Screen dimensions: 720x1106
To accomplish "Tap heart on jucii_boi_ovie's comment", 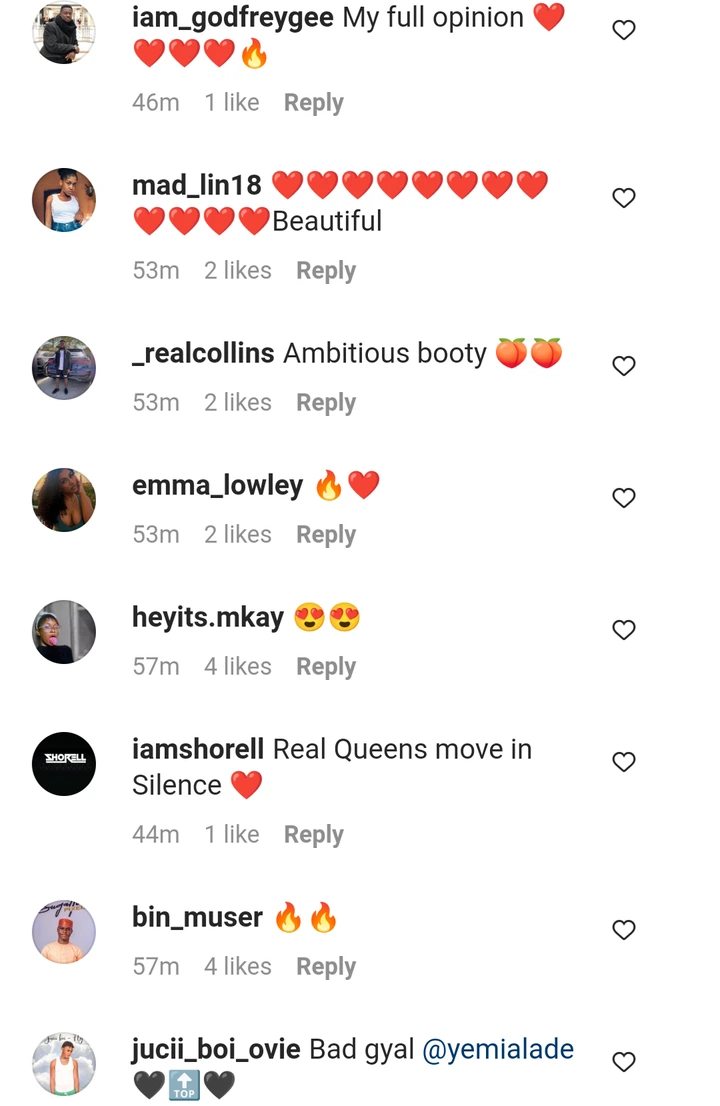I will (623, 1062).
